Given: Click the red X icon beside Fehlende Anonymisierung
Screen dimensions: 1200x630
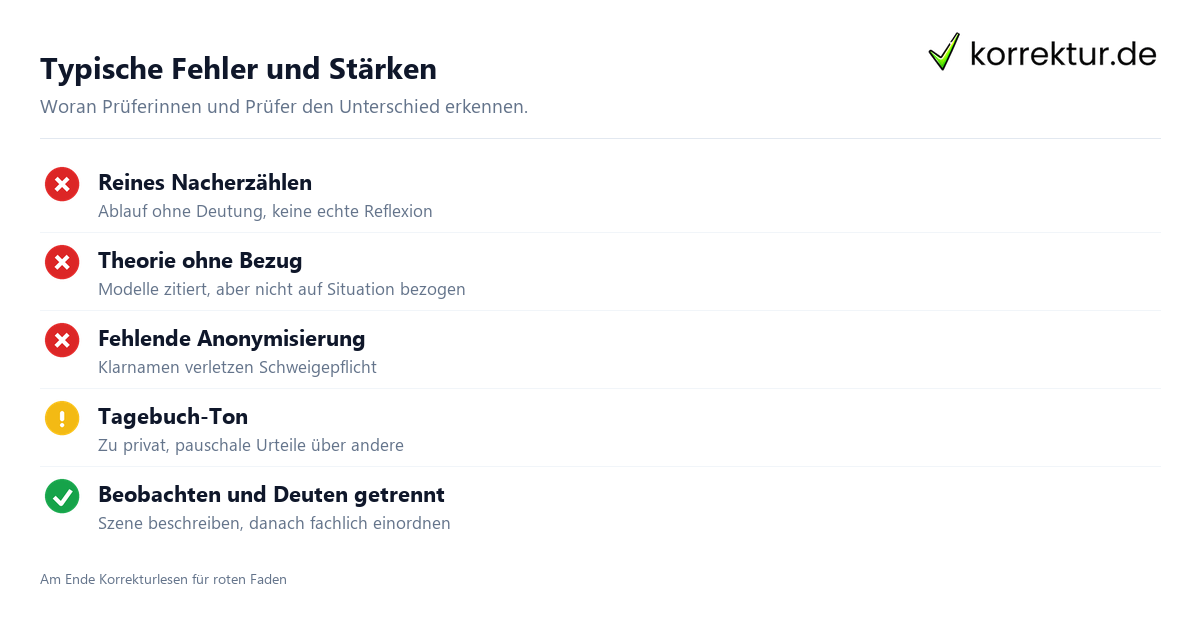Looking at the screenshot, I should coord(62,340).
